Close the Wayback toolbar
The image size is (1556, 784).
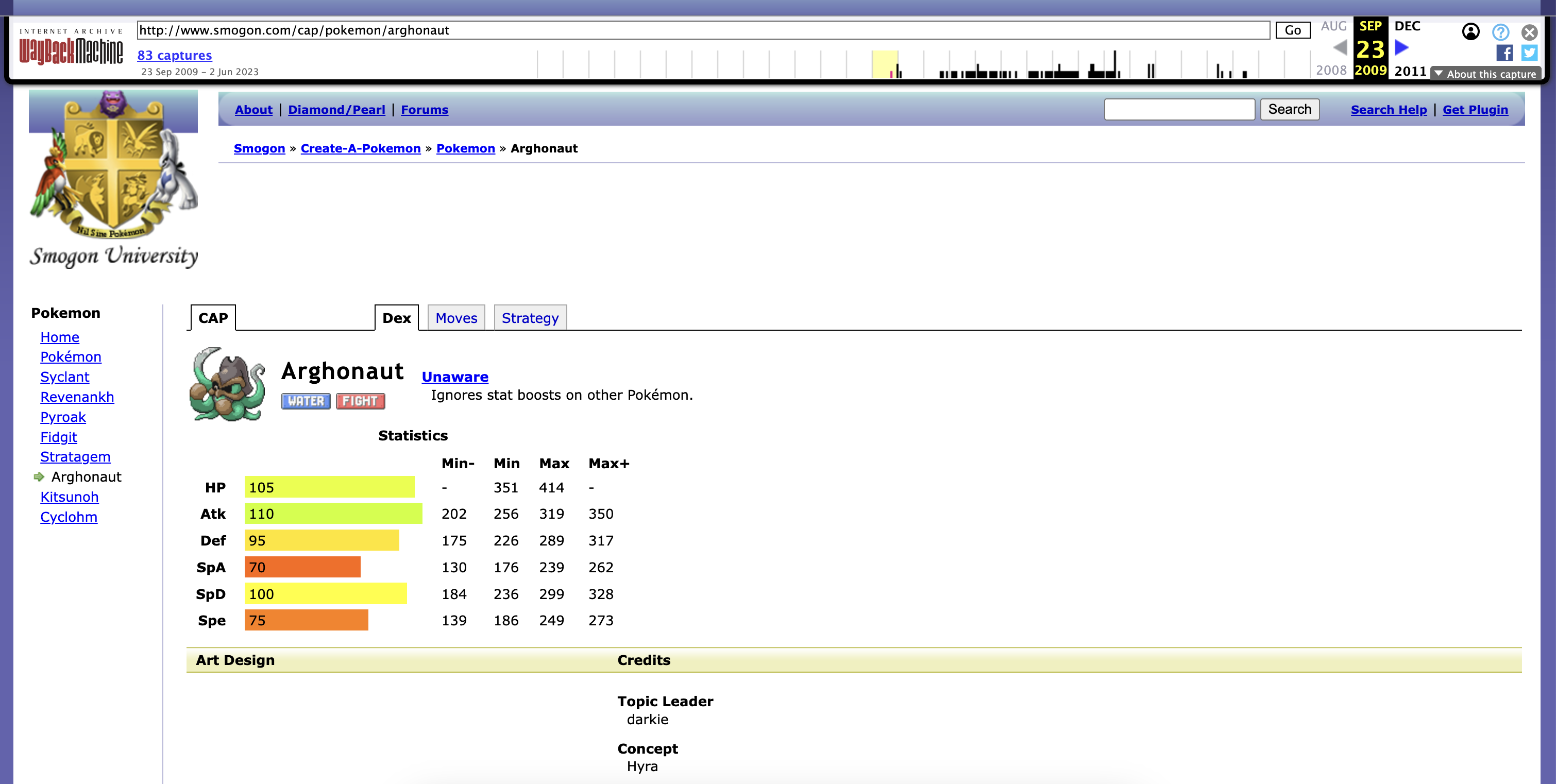[x=1529, y=32]
